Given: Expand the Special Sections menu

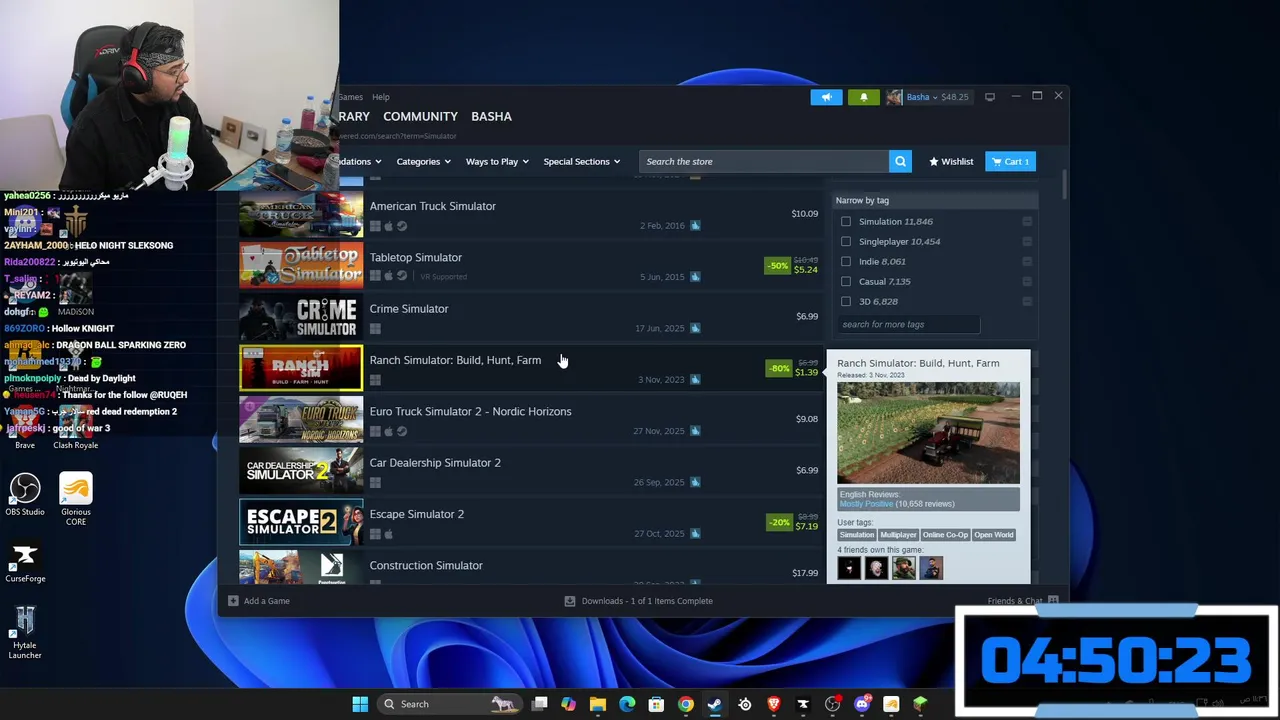Looking at the screenshot, I should [x=581, y=161].
